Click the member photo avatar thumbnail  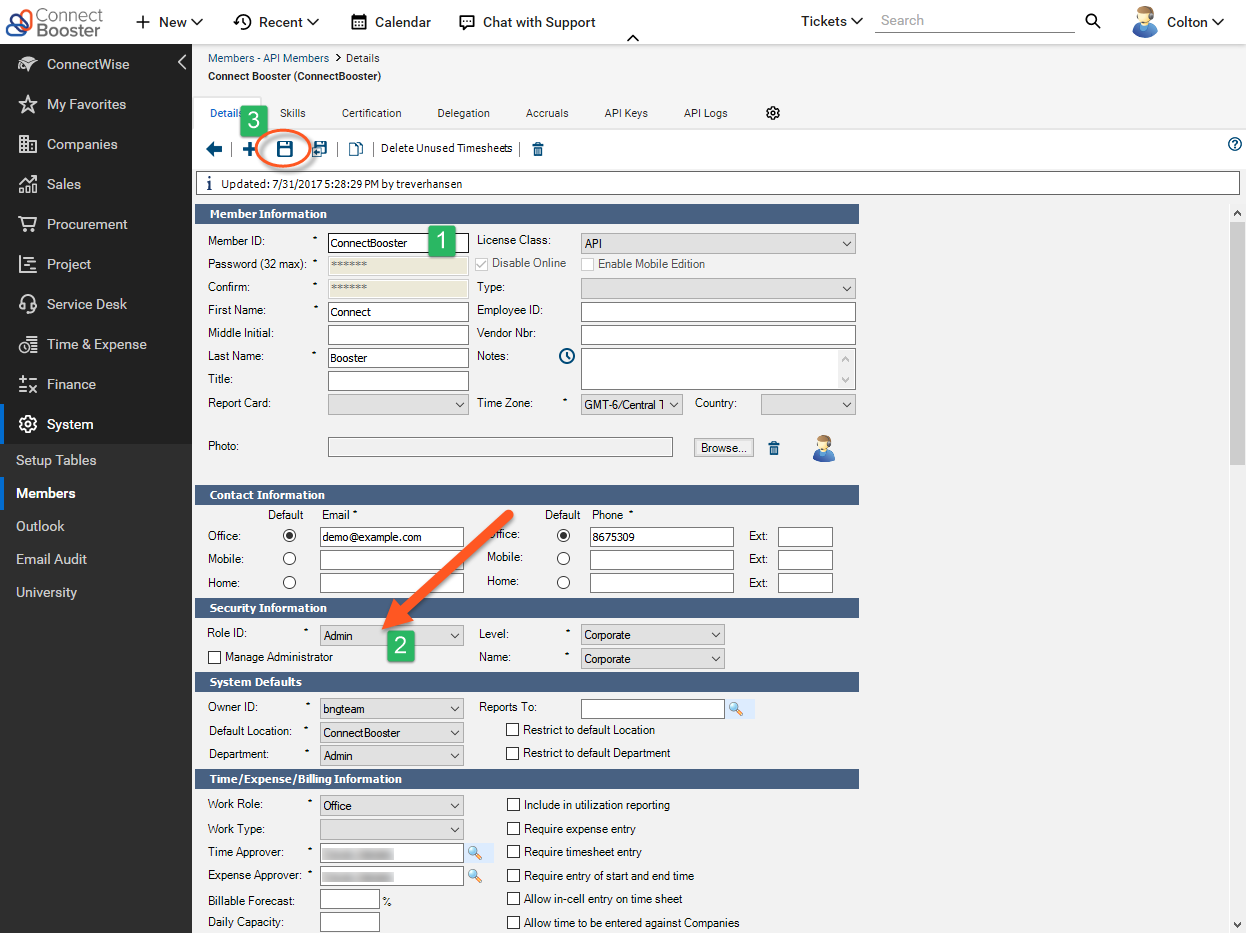pyautogui.click(x=824, y=448)
